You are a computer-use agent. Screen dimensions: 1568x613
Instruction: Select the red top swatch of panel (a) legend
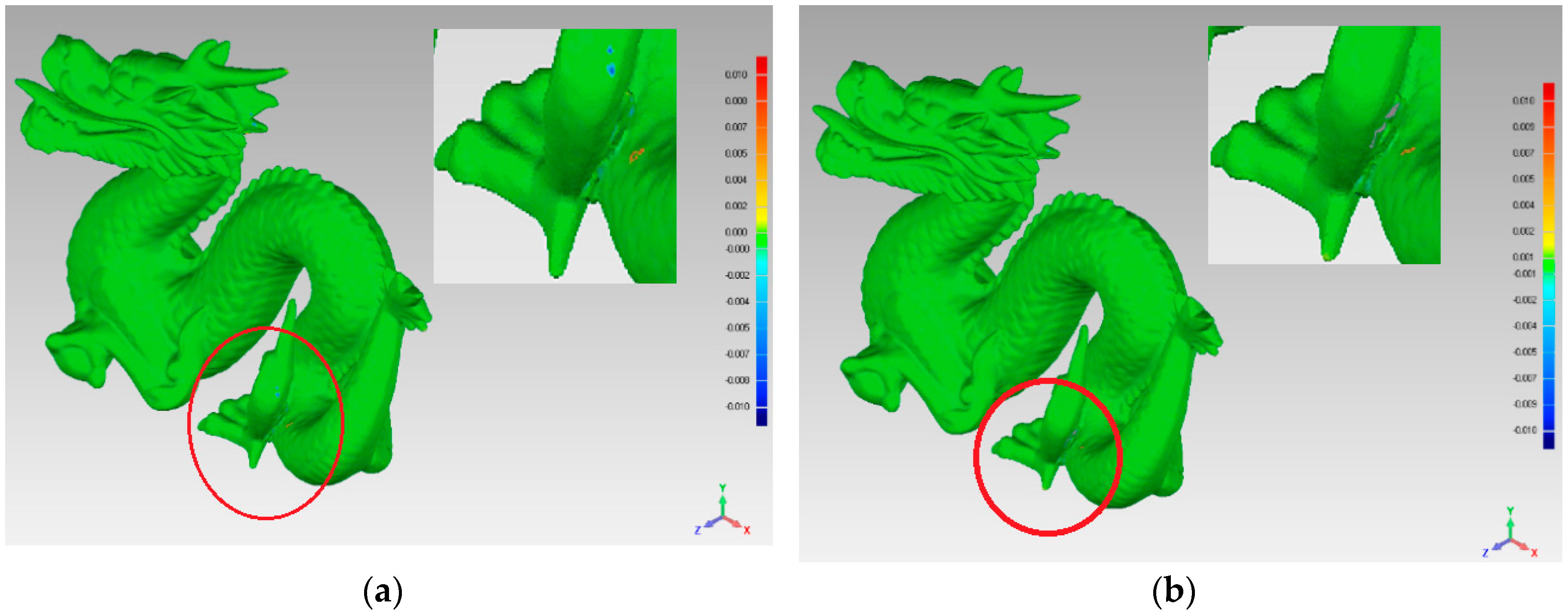(x=762, y=65)
